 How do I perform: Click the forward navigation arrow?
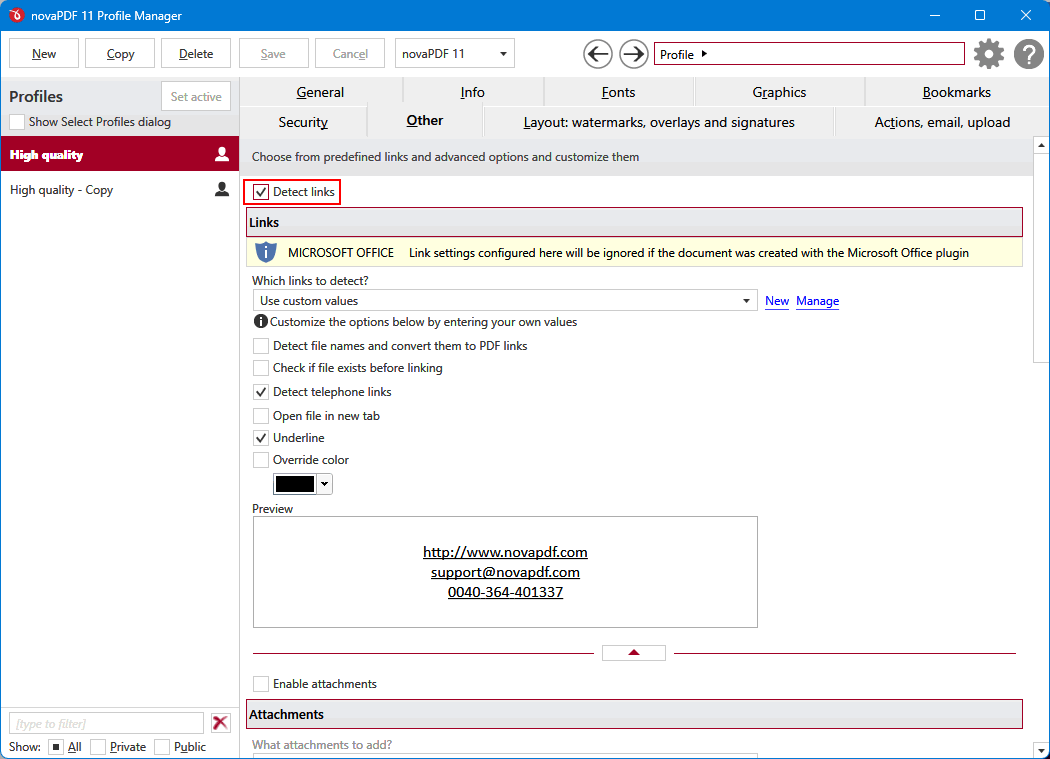click(x=634, y=53)
